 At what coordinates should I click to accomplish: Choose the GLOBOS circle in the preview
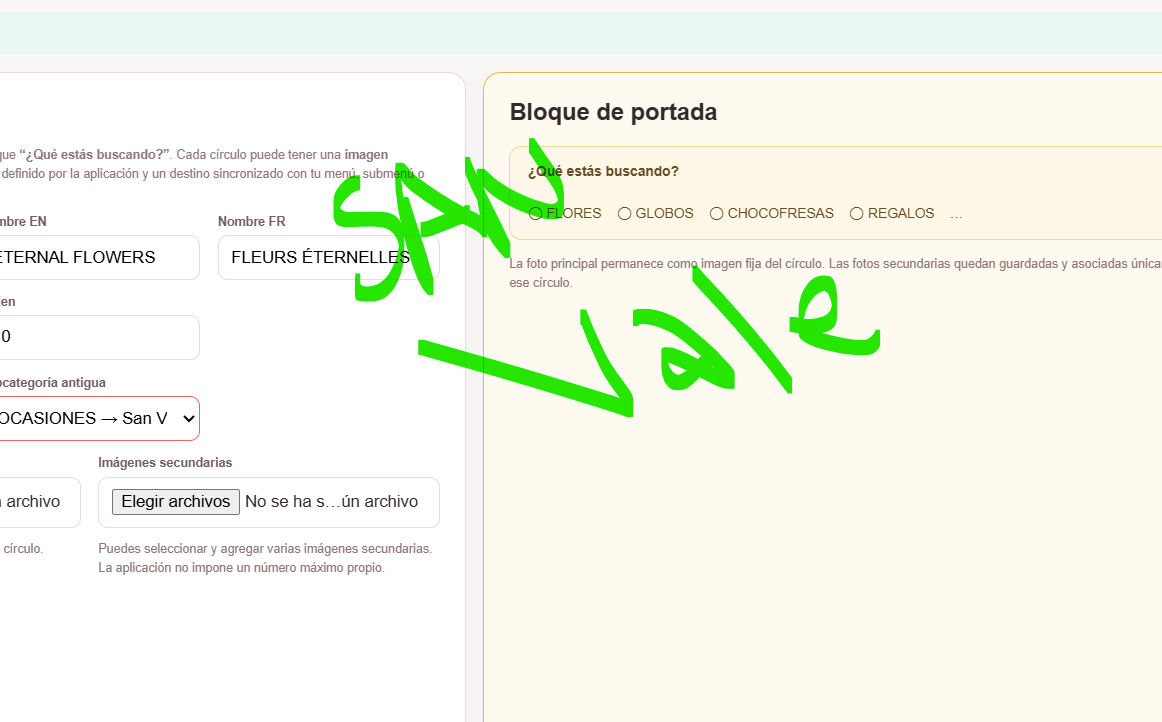click(625, 213)
